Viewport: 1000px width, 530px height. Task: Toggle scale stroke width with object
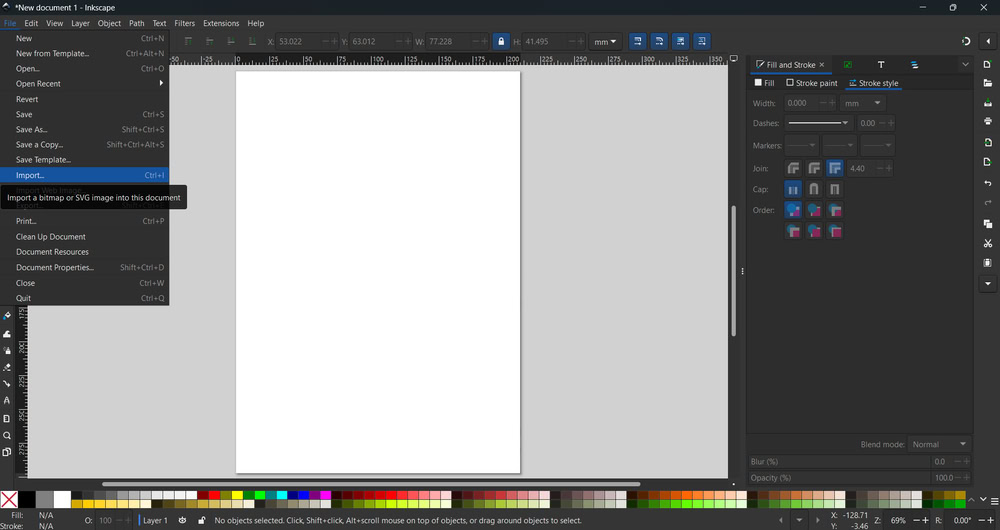tap(637, 41)
